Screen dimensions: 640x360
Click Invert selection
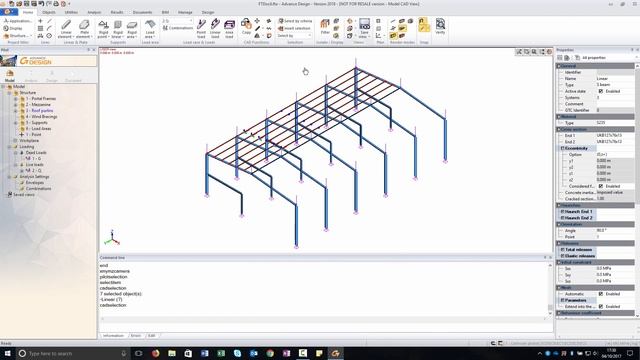(x=294, y=28)
